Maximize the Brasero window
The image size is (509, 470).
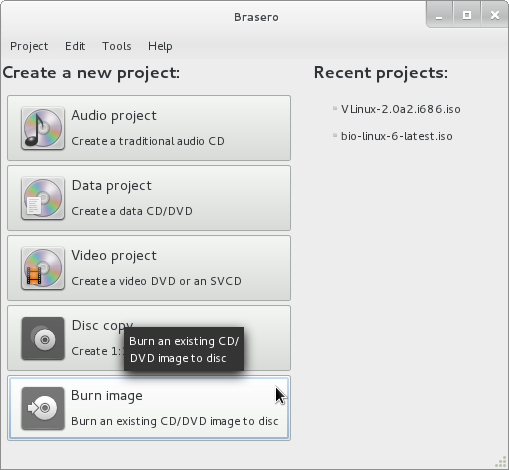coord(467,15)
